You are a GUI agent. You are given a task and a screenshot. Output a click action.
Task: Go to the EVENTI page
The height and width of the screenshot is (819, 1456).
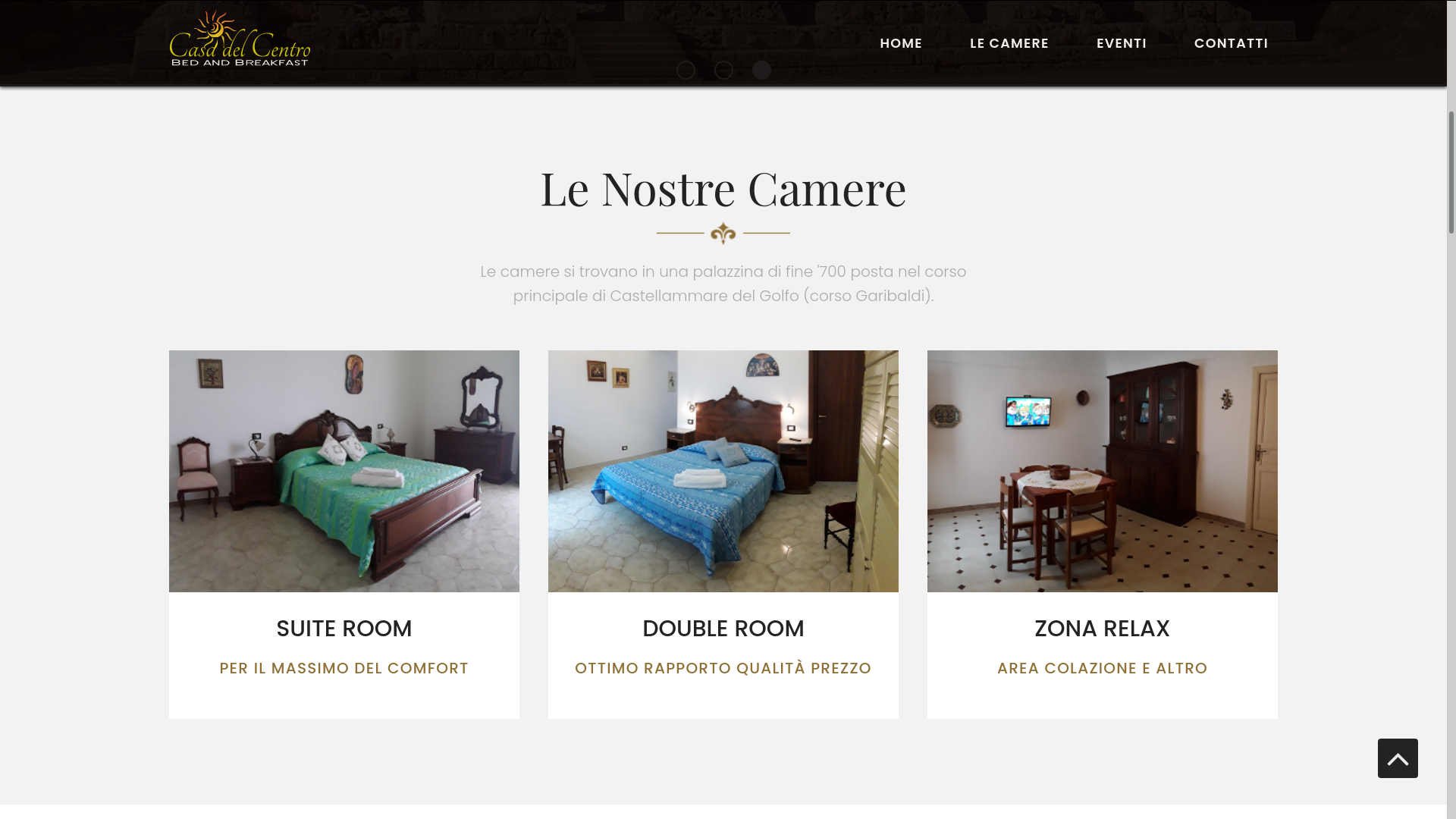coord(1122,43)
